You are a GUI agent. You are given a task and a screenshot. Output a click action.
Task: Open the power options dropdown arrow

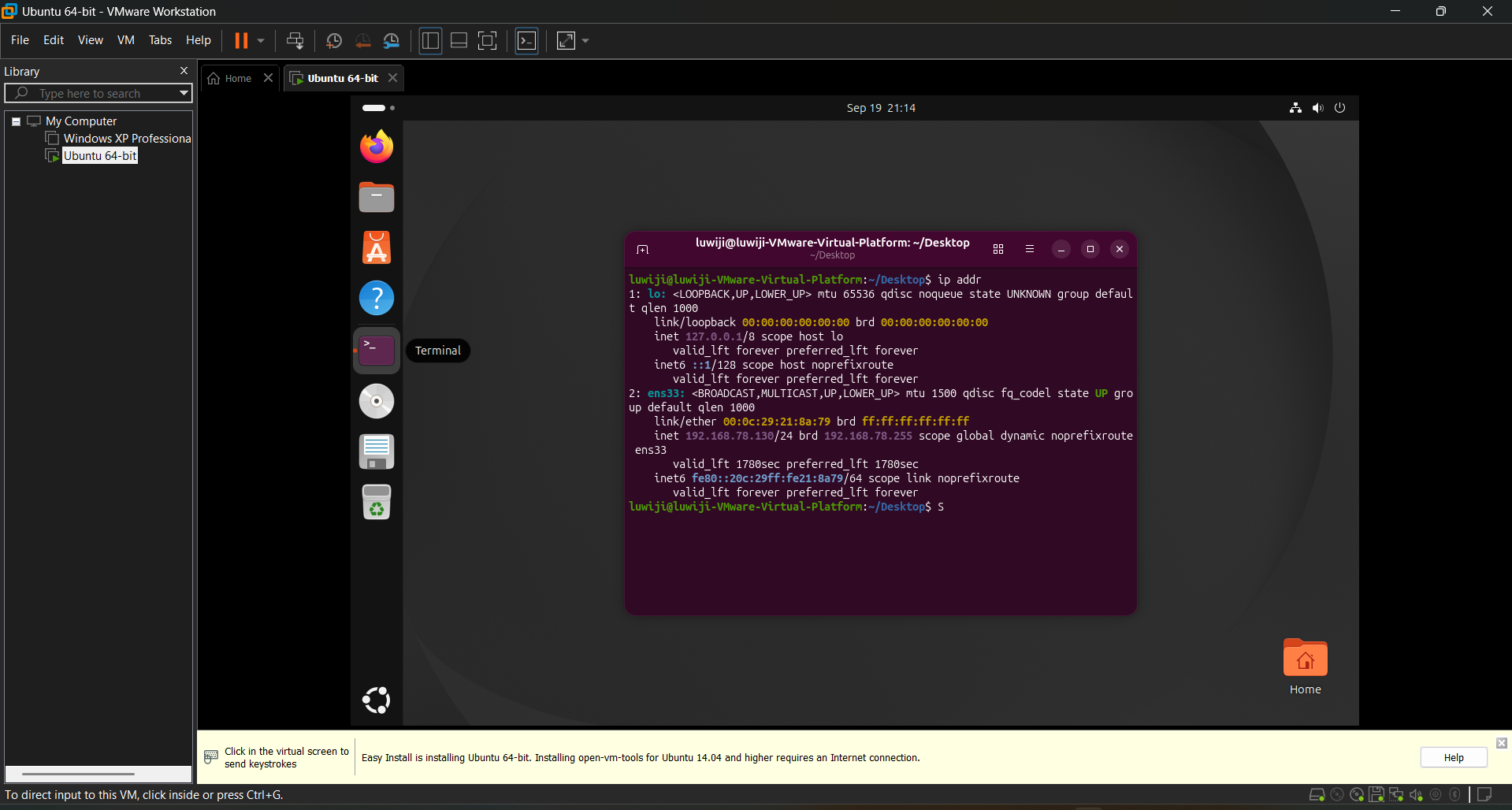point(261,40)
